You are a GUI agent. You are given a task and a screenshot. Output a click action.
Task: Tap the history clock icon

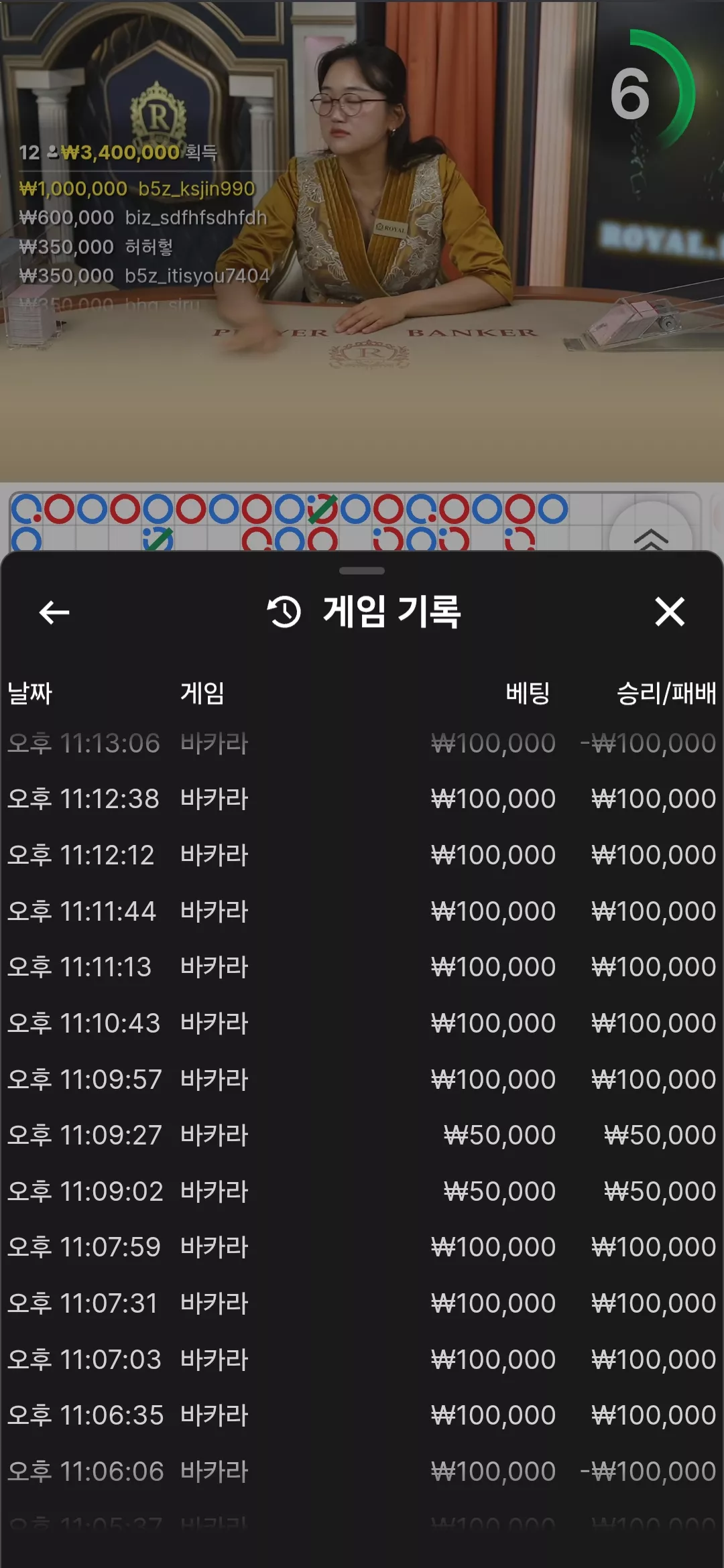pos(284,612)
